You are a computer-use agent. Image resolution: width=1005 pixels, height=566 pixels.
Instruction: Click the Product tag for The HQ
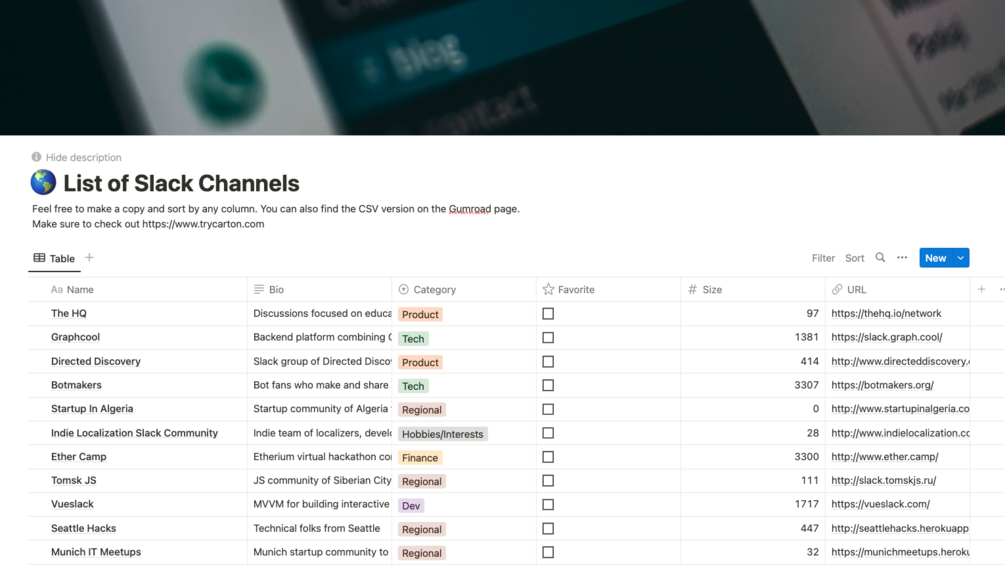(x=420, y=314)
